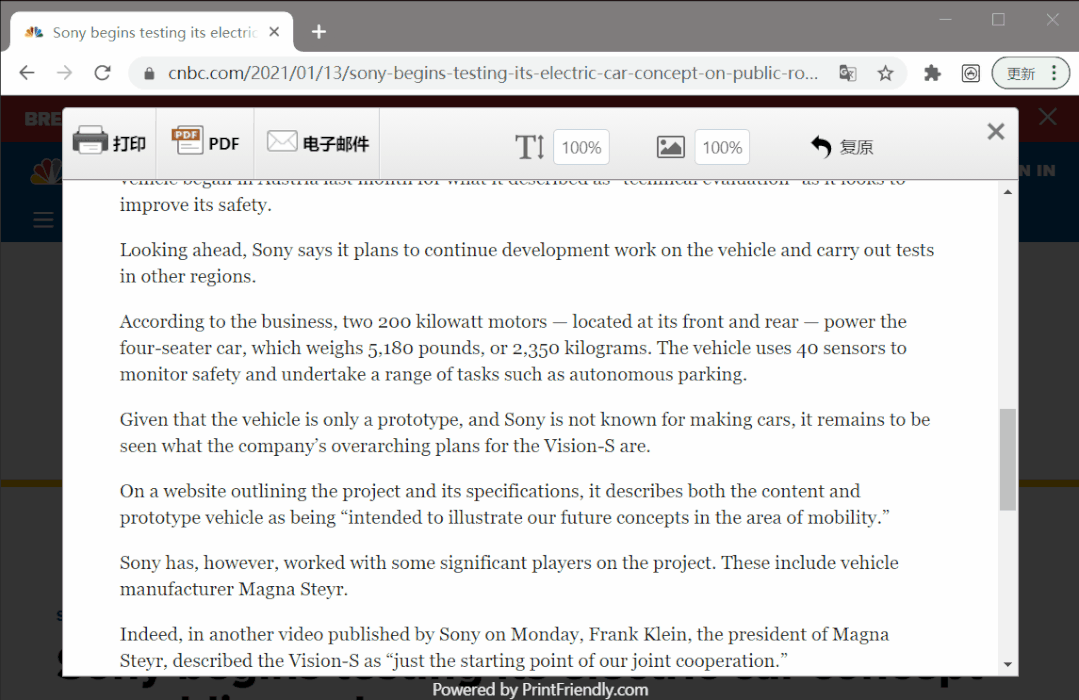Image resolution: width=1079 pixels, height=700 pixels.
Task: Open the text size 100% field
Action: pyautogui.click(x=581, y=147)
